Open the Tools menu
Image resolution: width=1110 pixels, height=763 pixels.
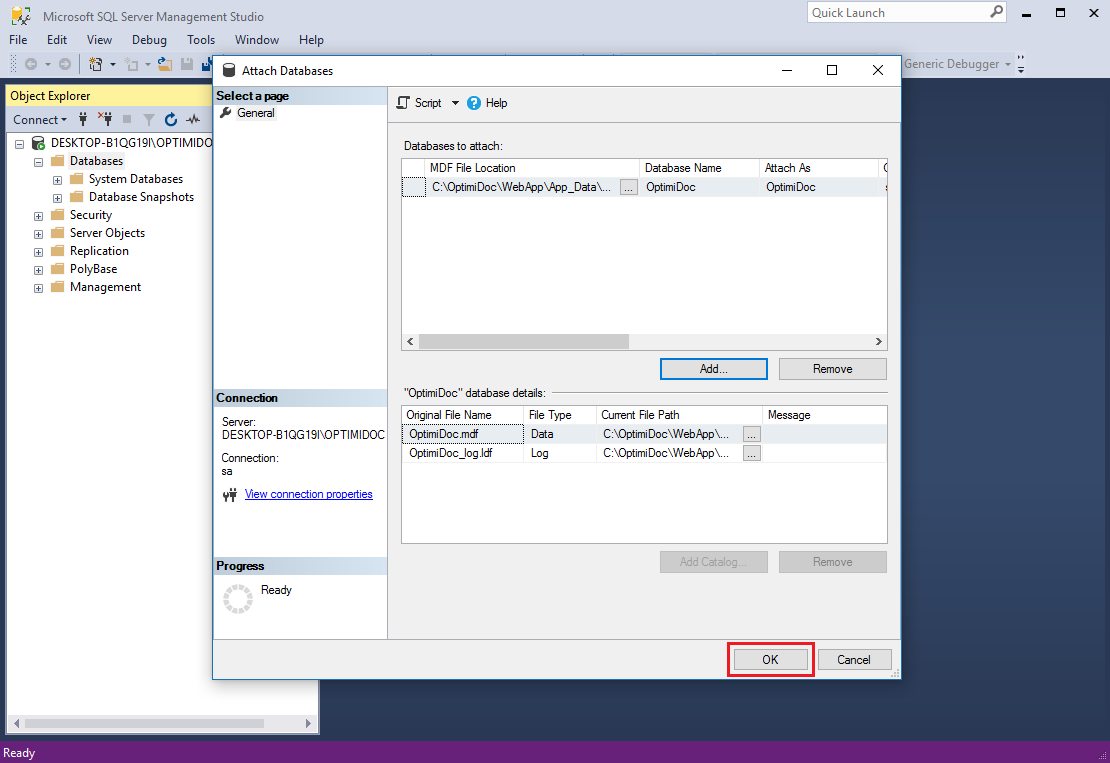coord(201,40)
